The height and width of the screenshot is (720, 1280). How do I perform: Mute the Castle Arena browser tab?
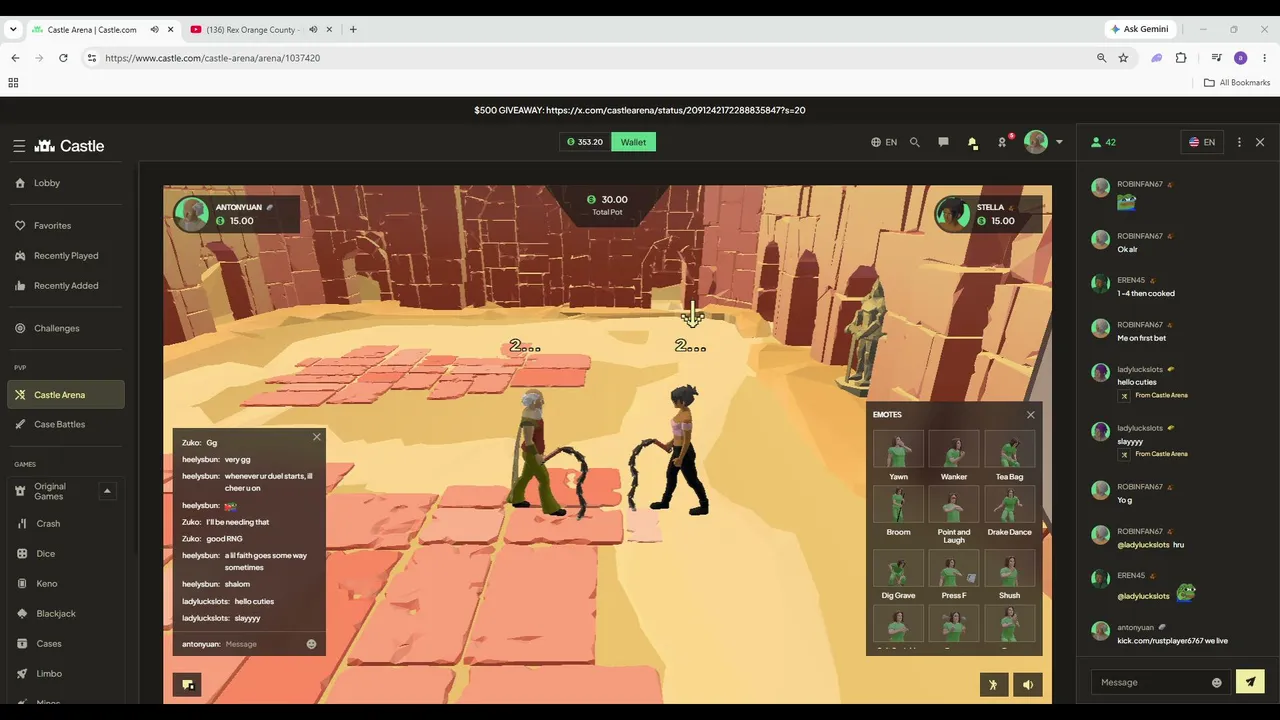[154, 30]
